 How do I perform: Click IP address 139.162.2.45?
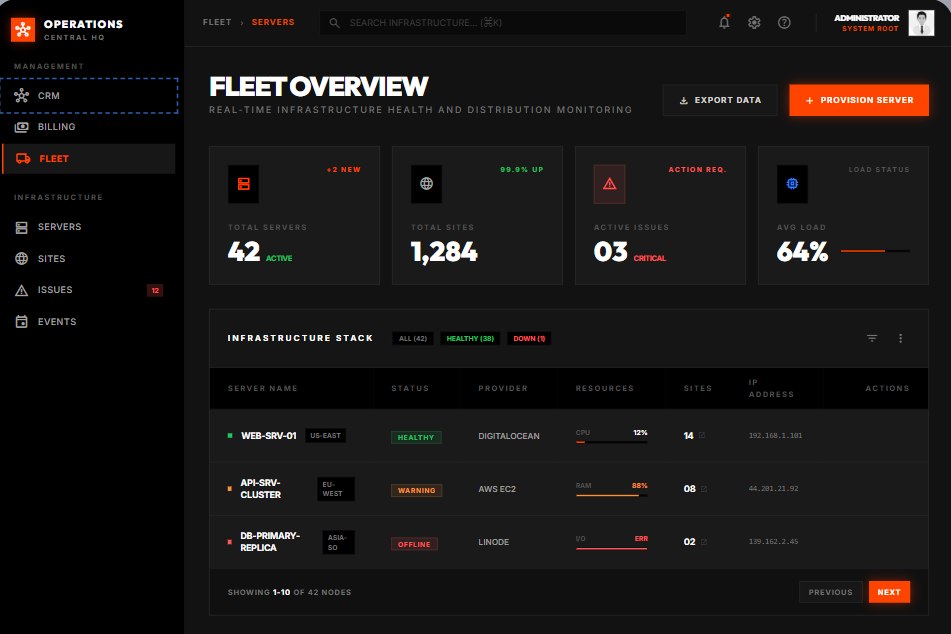pos(773,542)
